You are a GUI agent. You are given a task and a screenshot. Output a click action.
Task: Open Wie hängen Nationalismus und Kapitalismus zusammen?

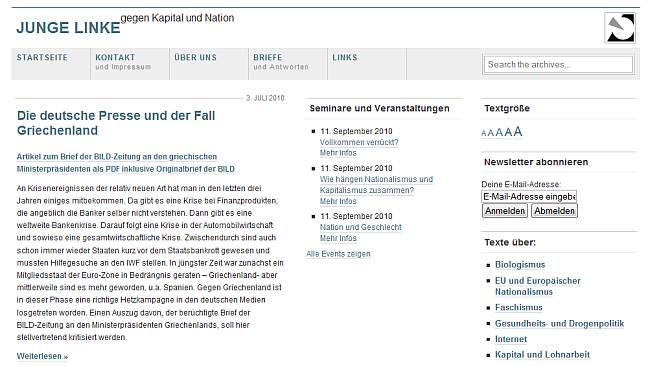[x=376, y=185]
